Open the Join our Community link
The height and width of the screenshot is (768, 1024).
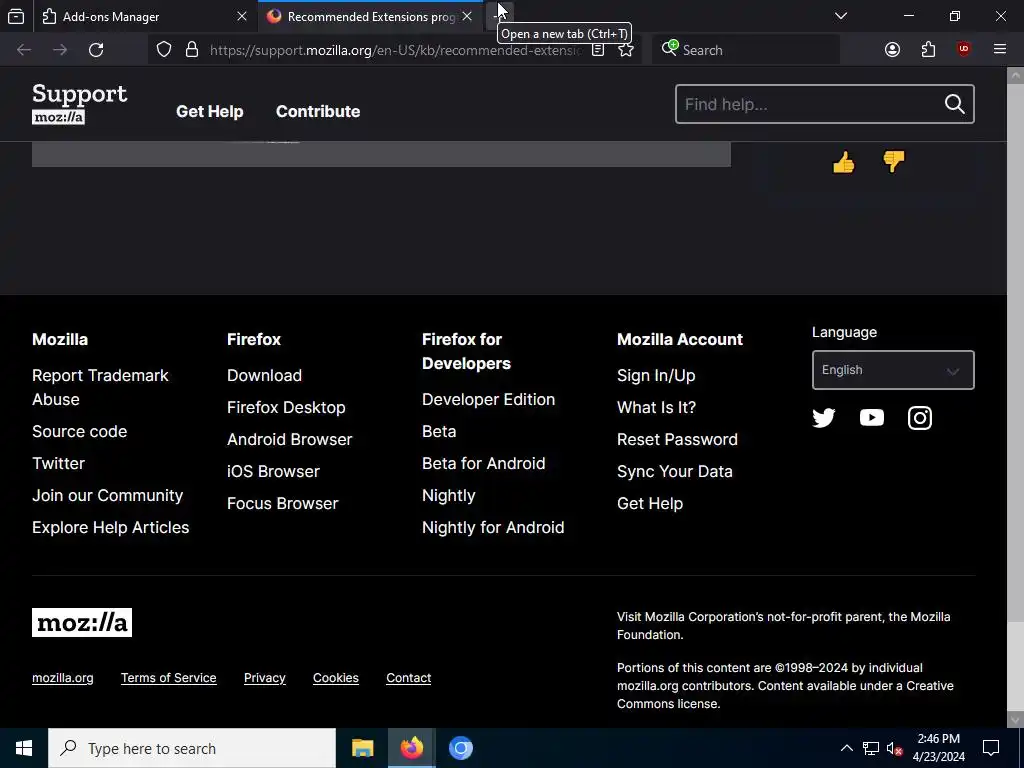pos(108,496)
